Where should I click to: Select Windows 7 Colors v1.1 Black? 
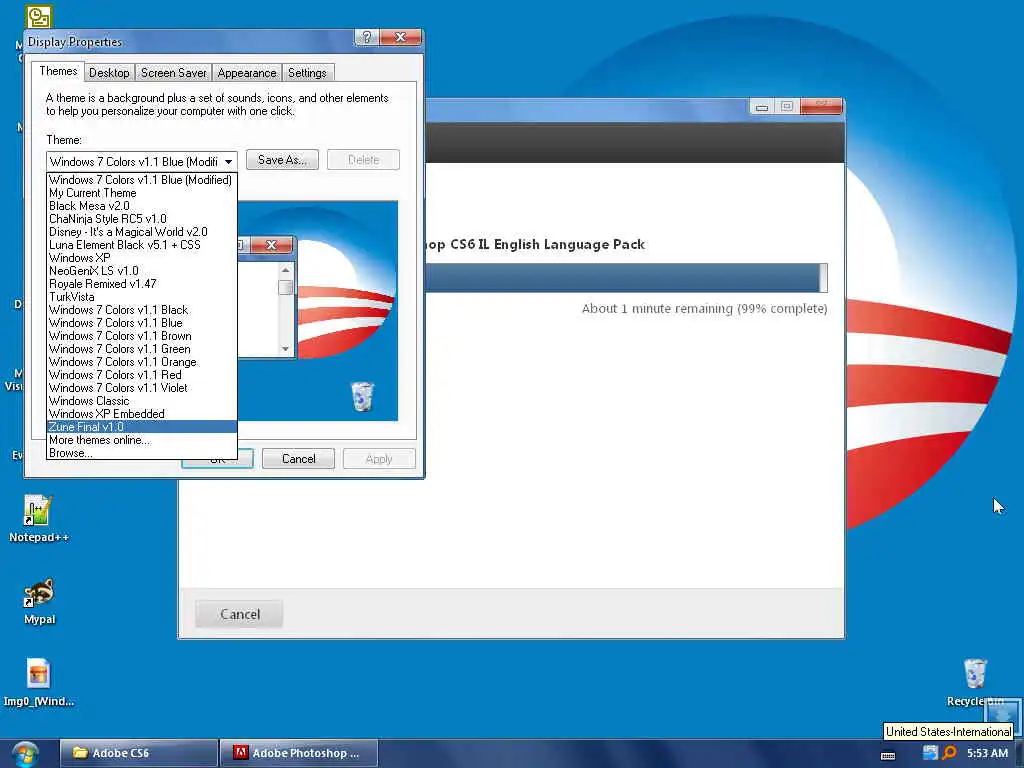pyautogui.click(x=141, y=310)
